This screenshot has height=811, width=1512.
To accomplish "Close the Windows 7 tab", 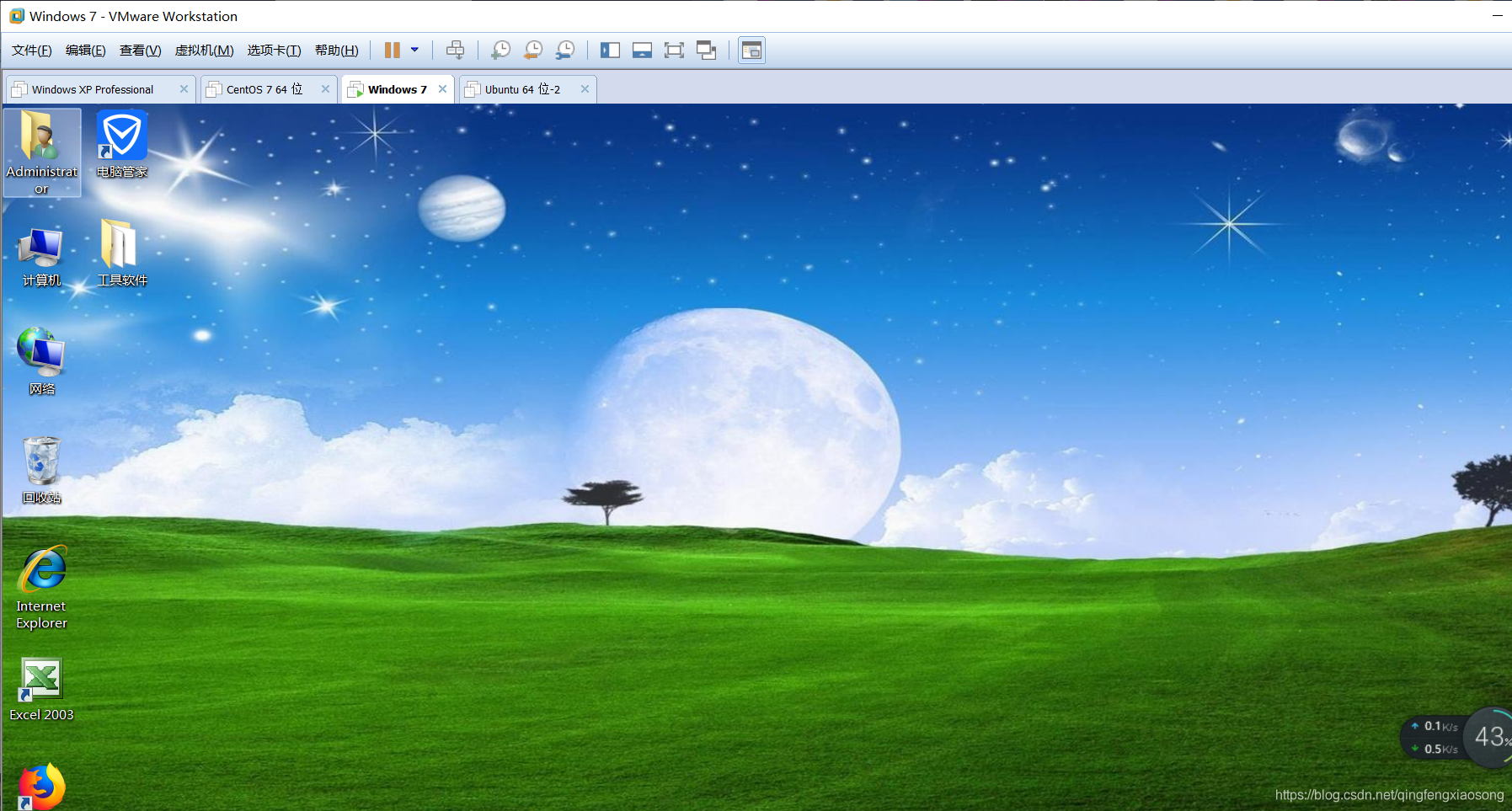I will 442,89.
